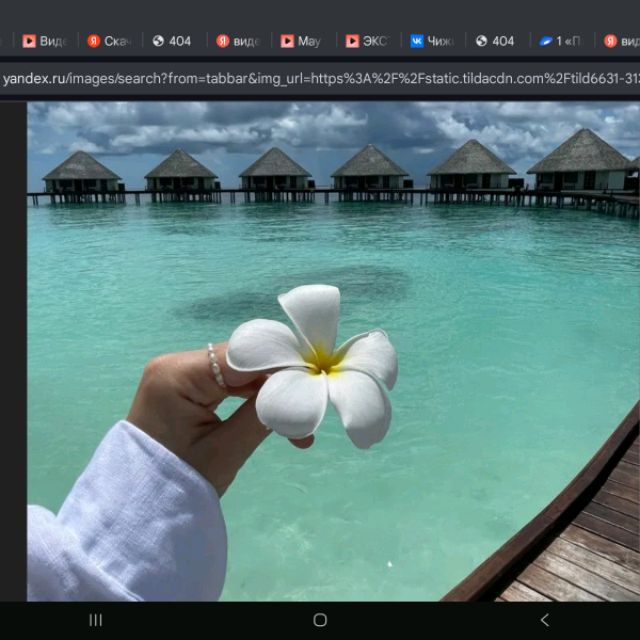Switch to the capitalized 'Виде' video tab
Image resolution: width=640 pixels, height=640 pixels.
(45, 41)
